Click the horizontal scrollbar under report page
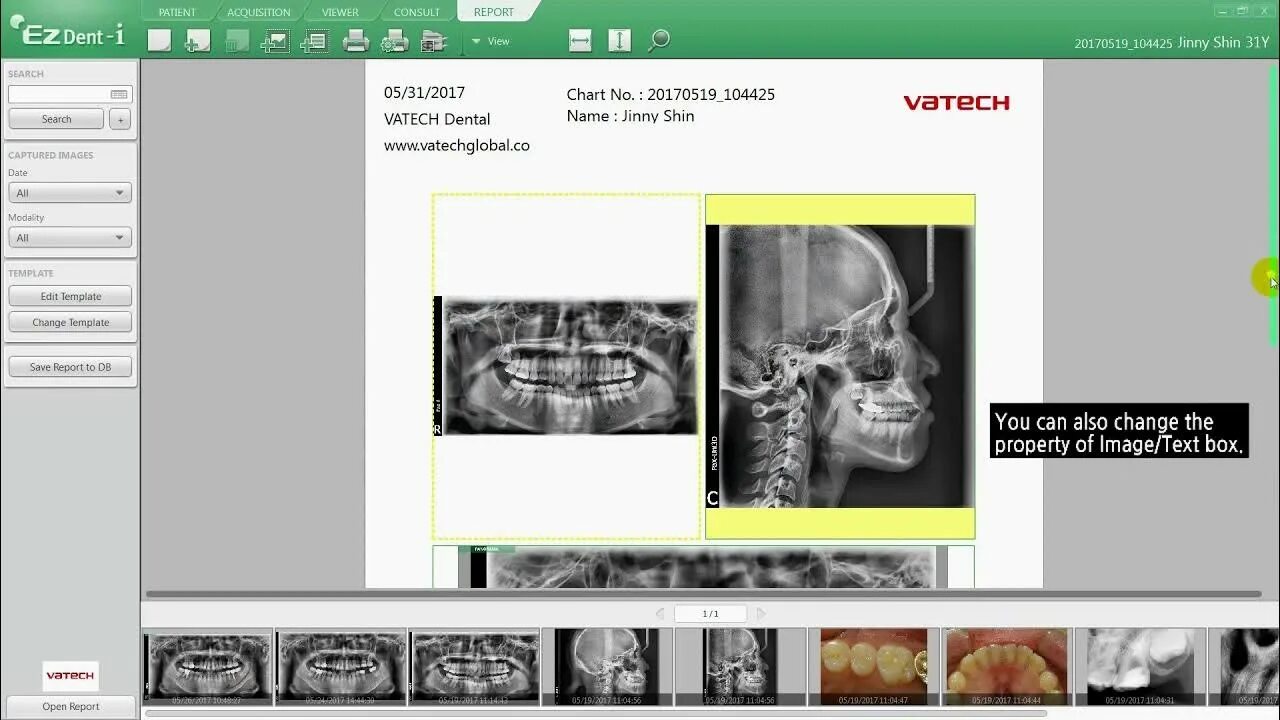 (x=703, y=594)
